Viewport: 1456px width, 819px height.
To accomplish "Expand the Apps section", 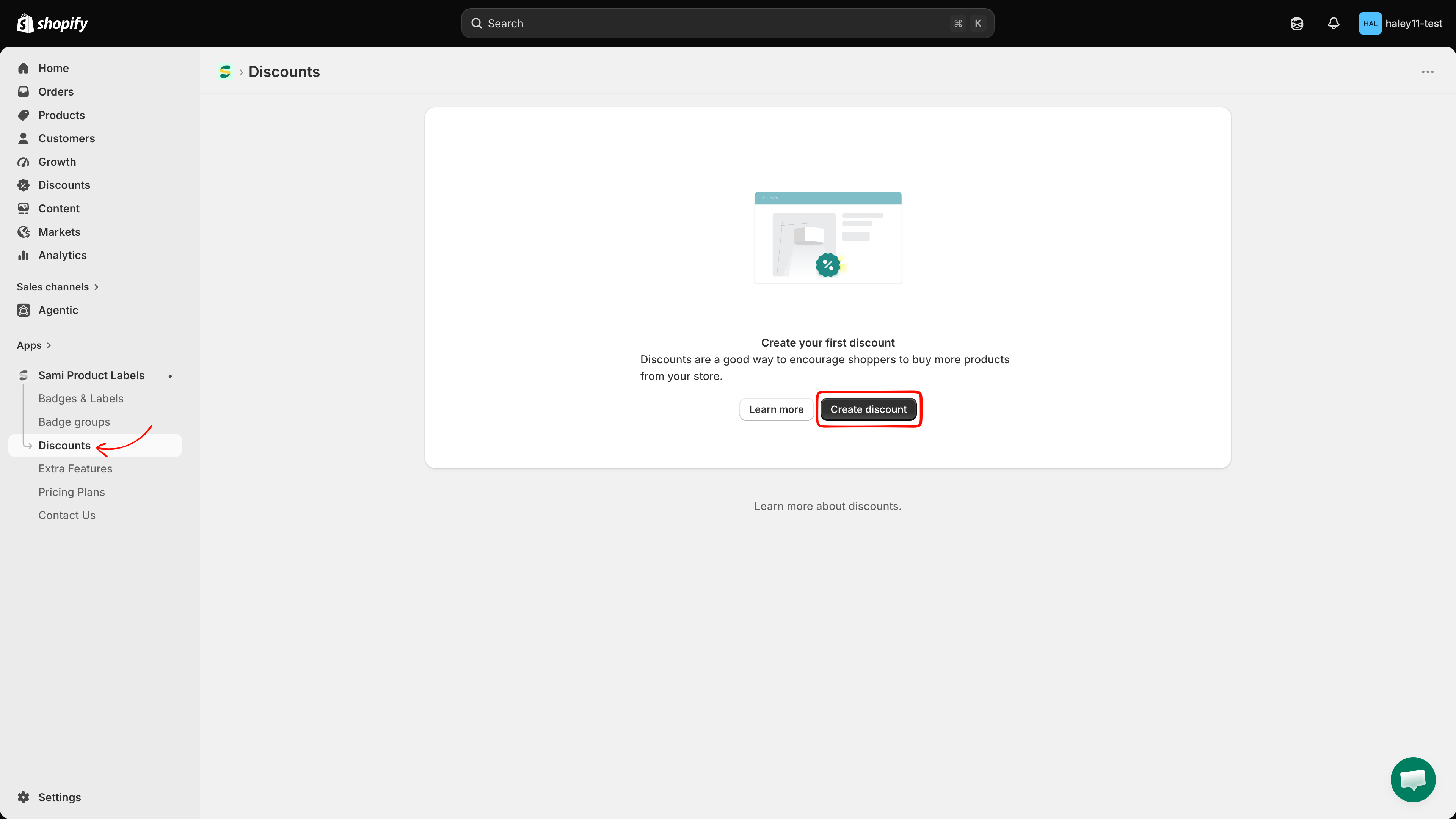I will (x=34, y=345).
